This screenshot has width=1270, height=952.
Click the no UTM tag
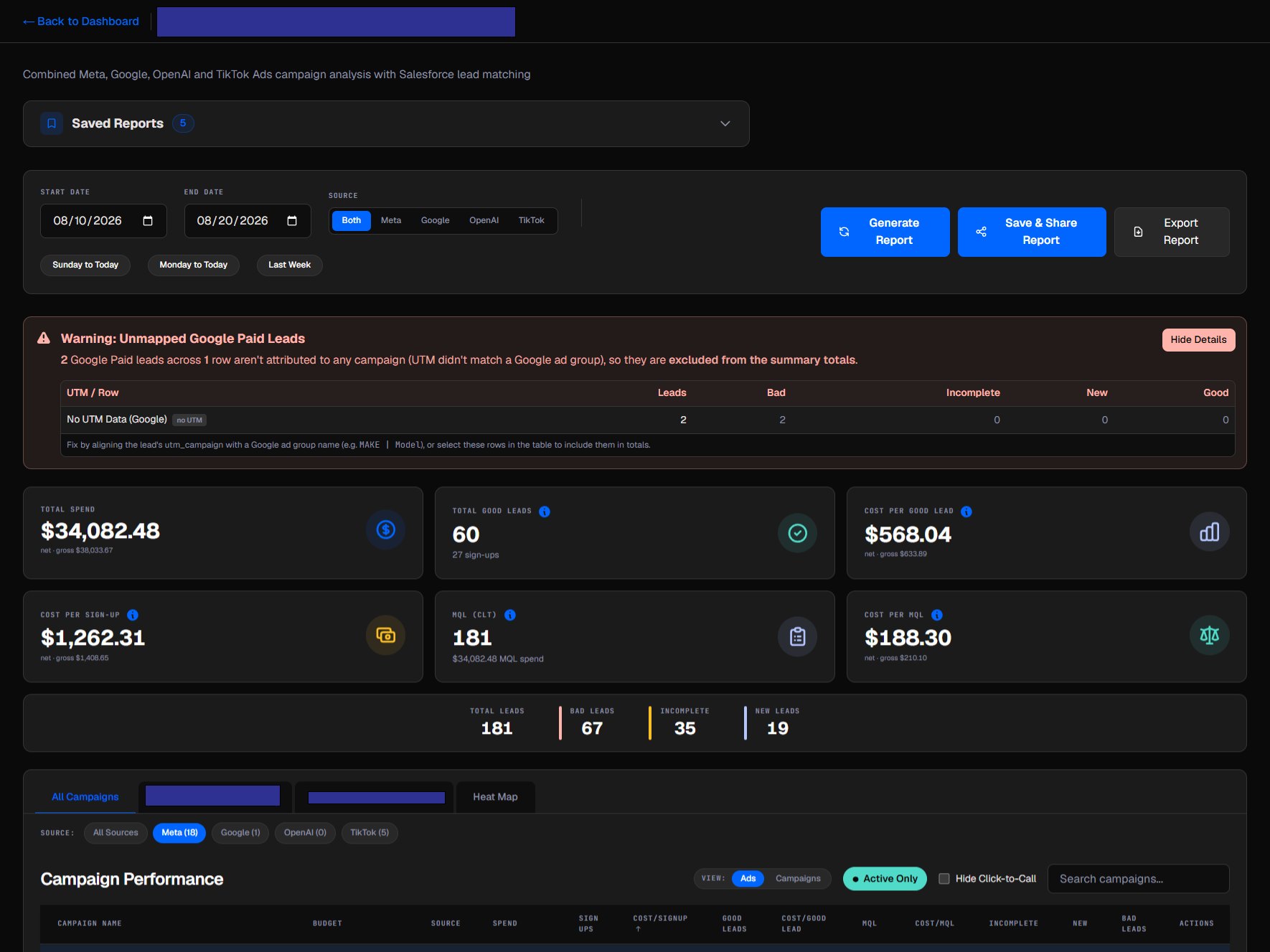(x=189, y=420)
